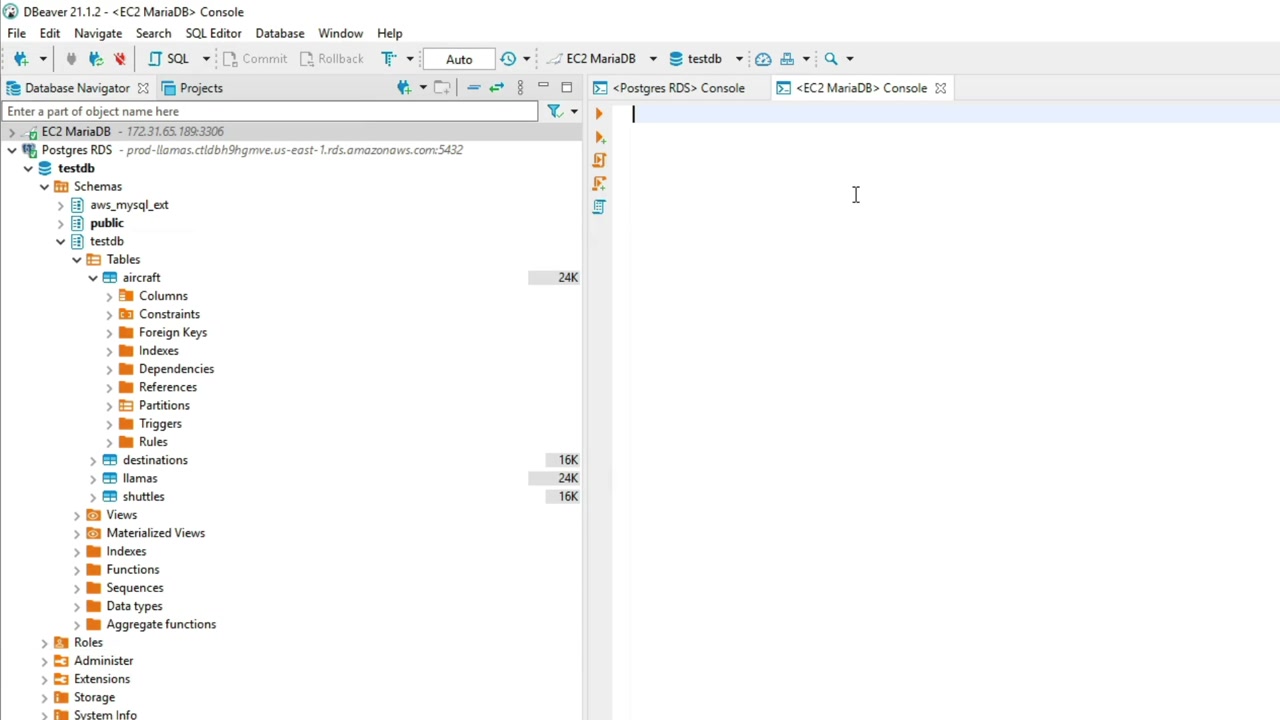The width and height of the screenshot is (1280, 720).
Task: Select the Aggregate functions folder
Action: coord(161,624)
